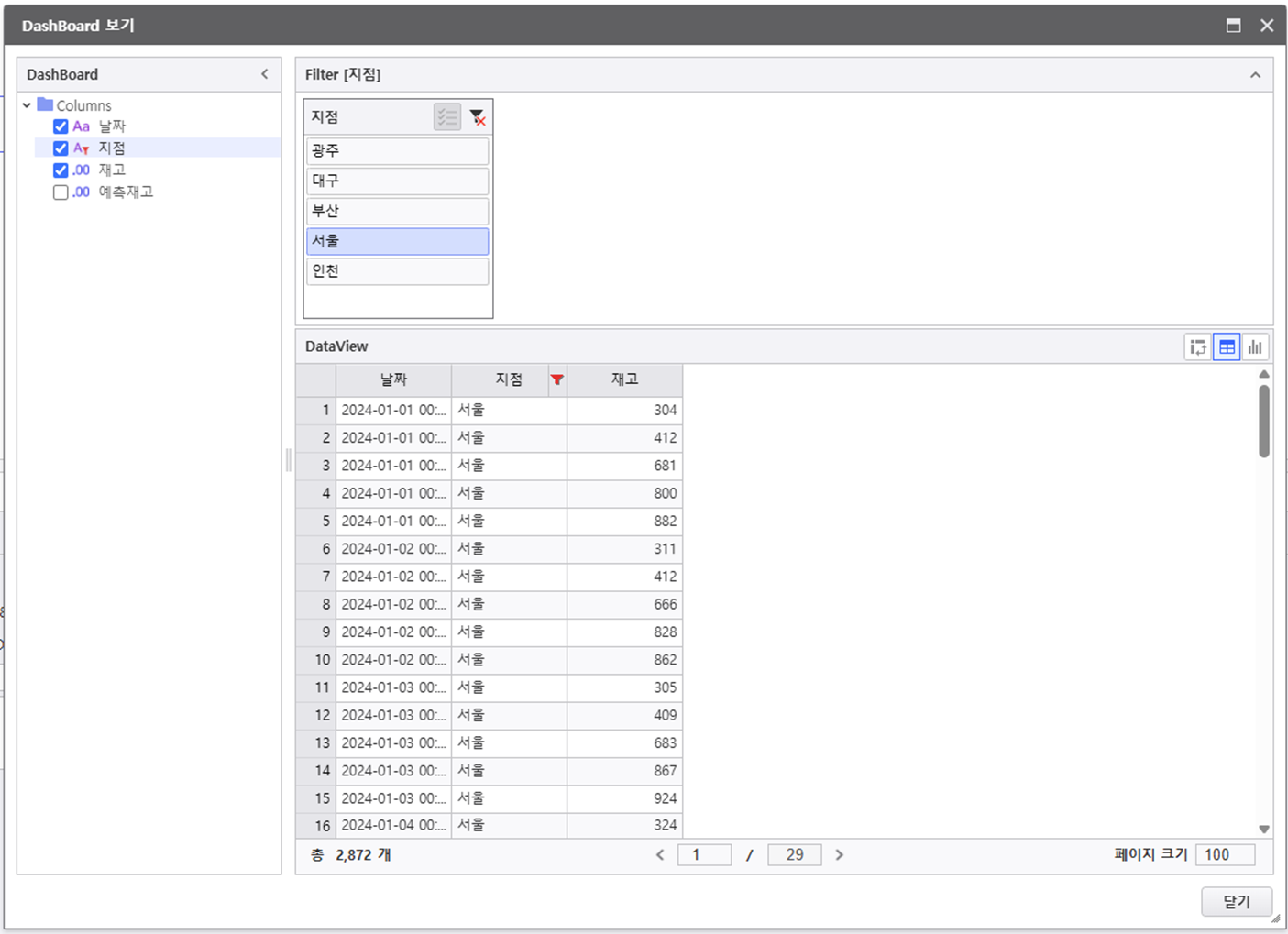1288x934 pixels.
Task: Click the 페이지 크기 input field
Action: pyautogui.click(x=1225, y=855)
